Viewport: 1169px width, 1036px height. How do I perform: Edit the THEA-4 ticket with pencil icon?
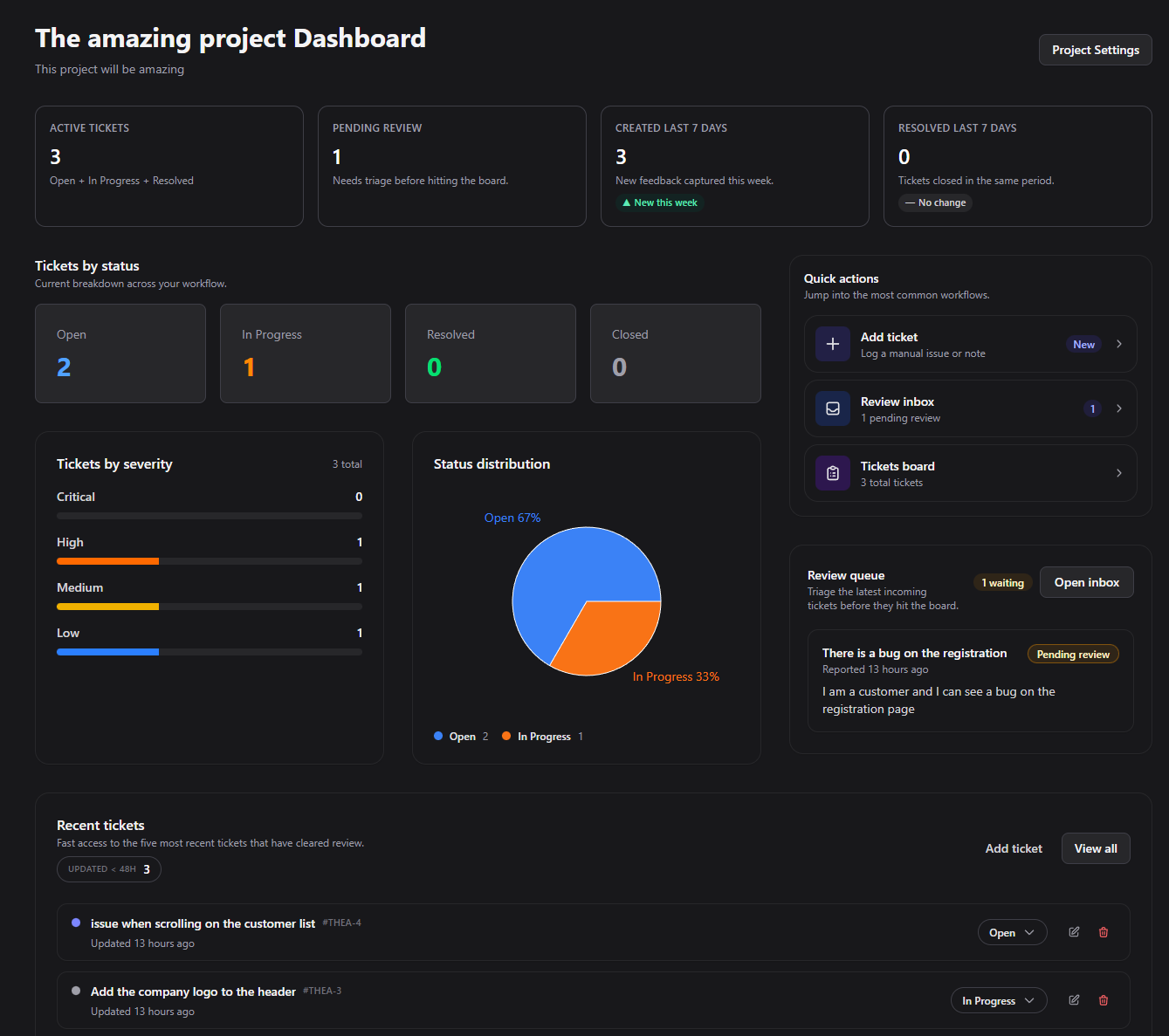pos(1074,932)
